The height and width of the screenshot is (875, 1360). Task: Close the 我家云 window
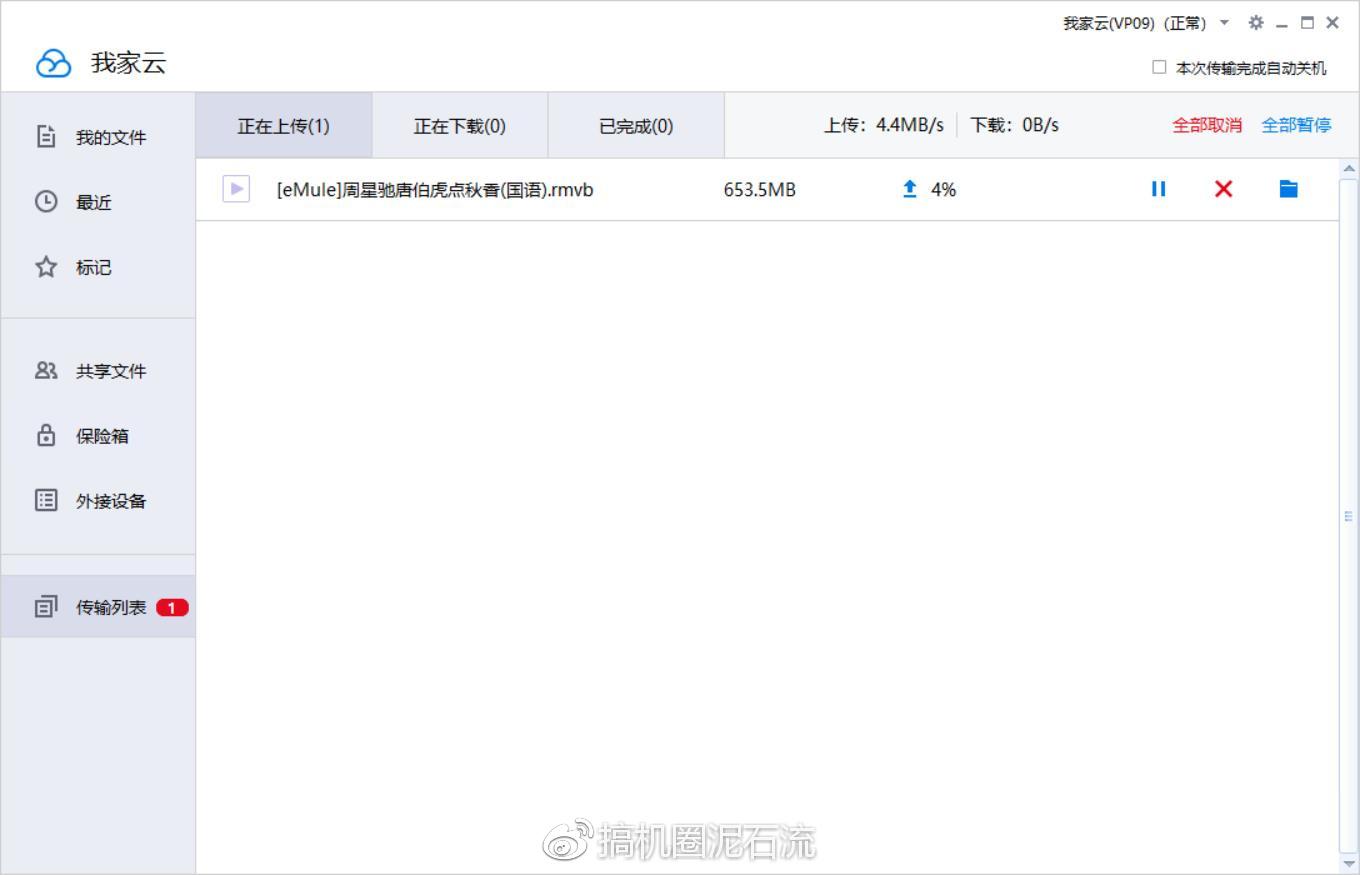(x=1332, y=22)
